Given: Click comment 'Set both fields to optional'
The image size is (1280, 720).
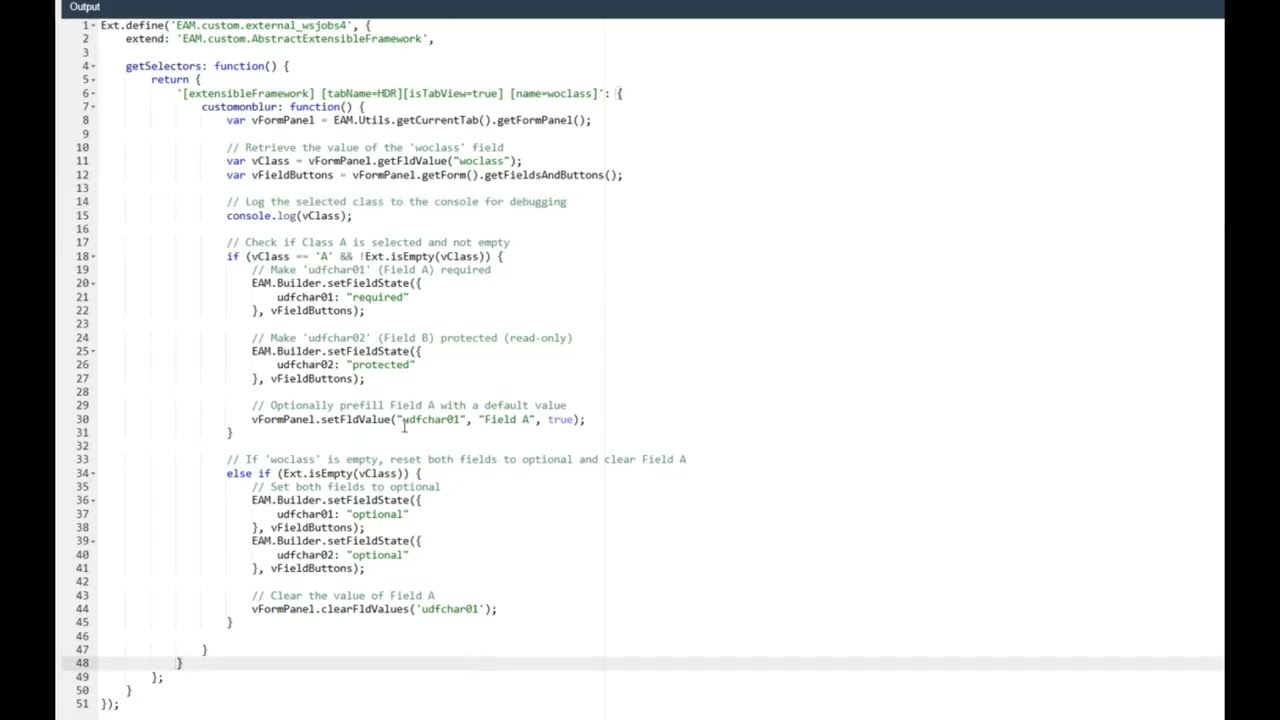Looking at the screenshot, I should (x=346, y=487).
